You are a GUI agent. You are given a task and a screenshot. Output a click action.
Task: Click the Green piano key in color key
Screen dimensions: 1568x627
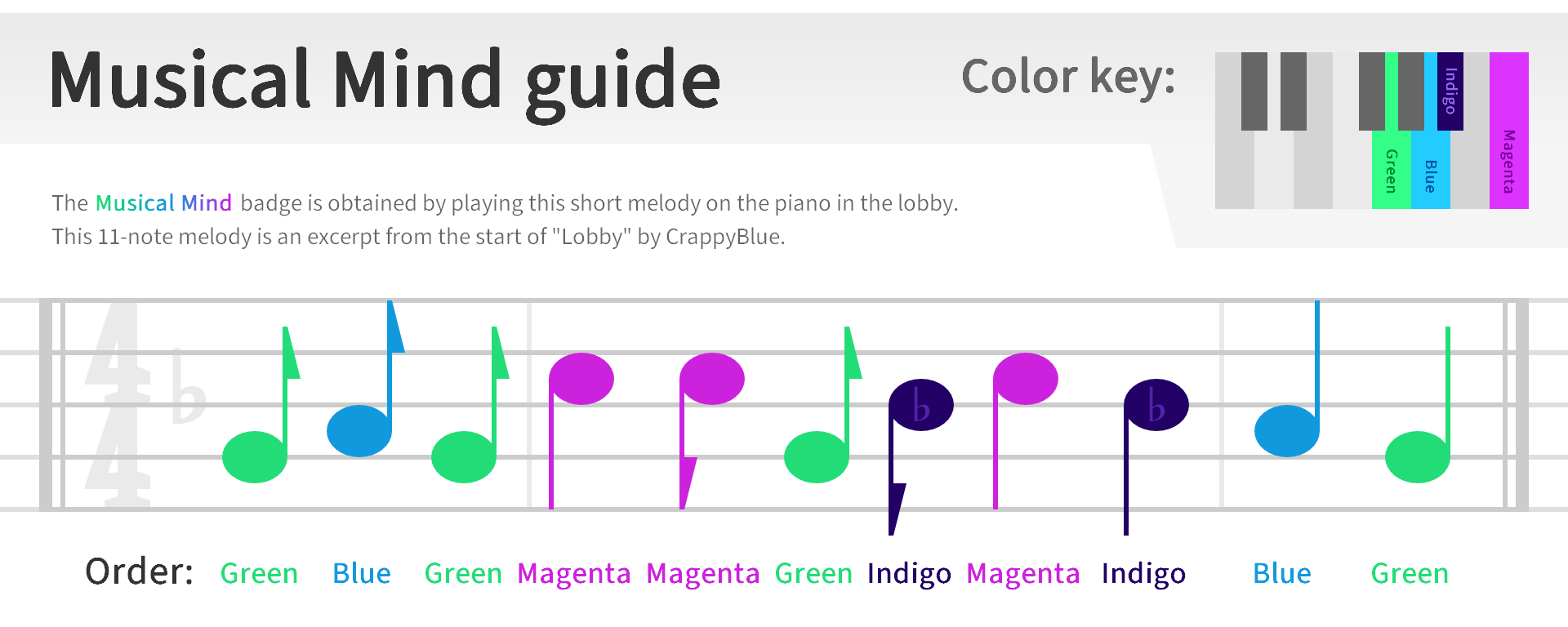click(1391, 171)
